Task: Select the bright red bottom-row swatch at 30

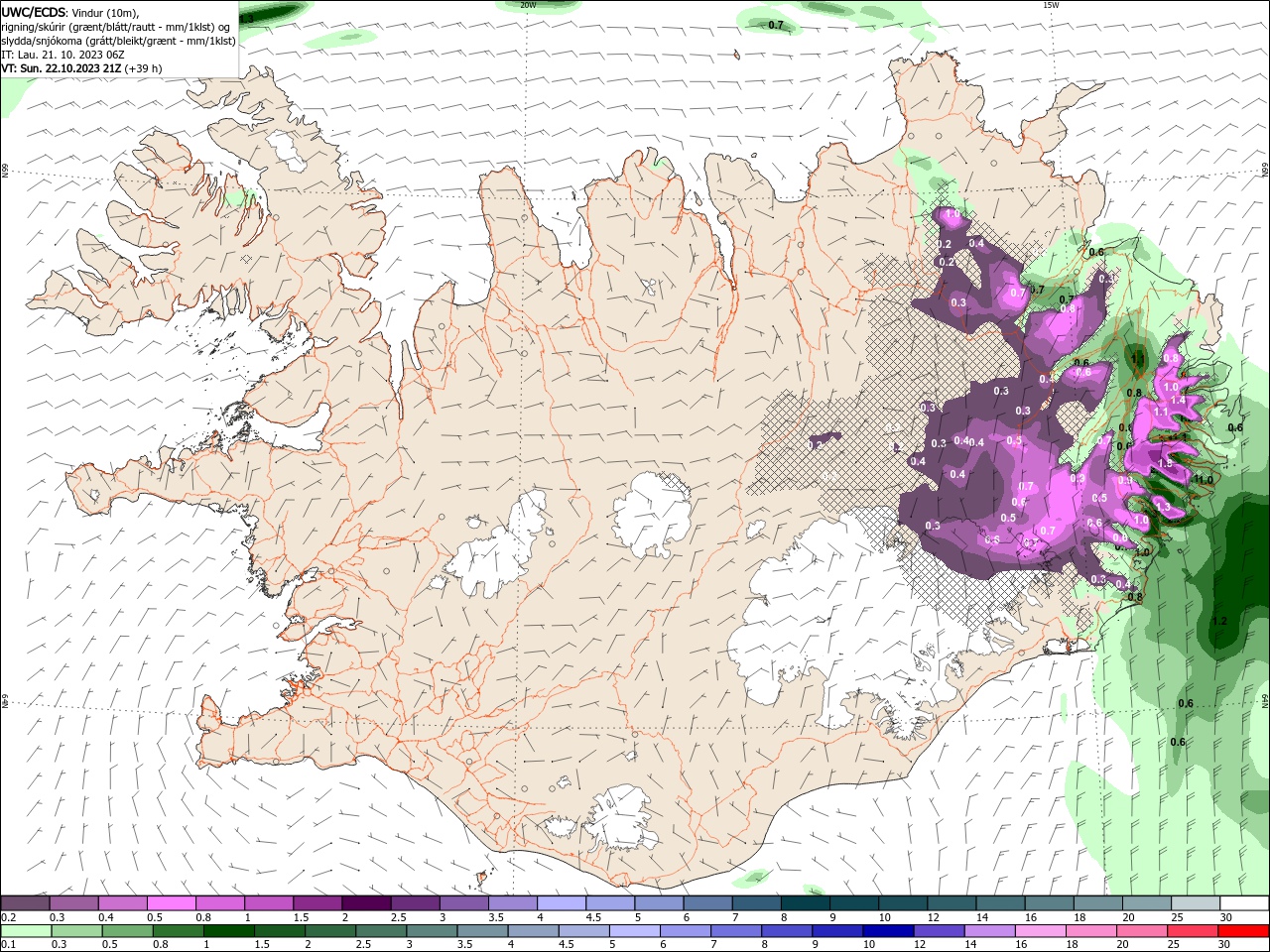Action: [1243, 931]
